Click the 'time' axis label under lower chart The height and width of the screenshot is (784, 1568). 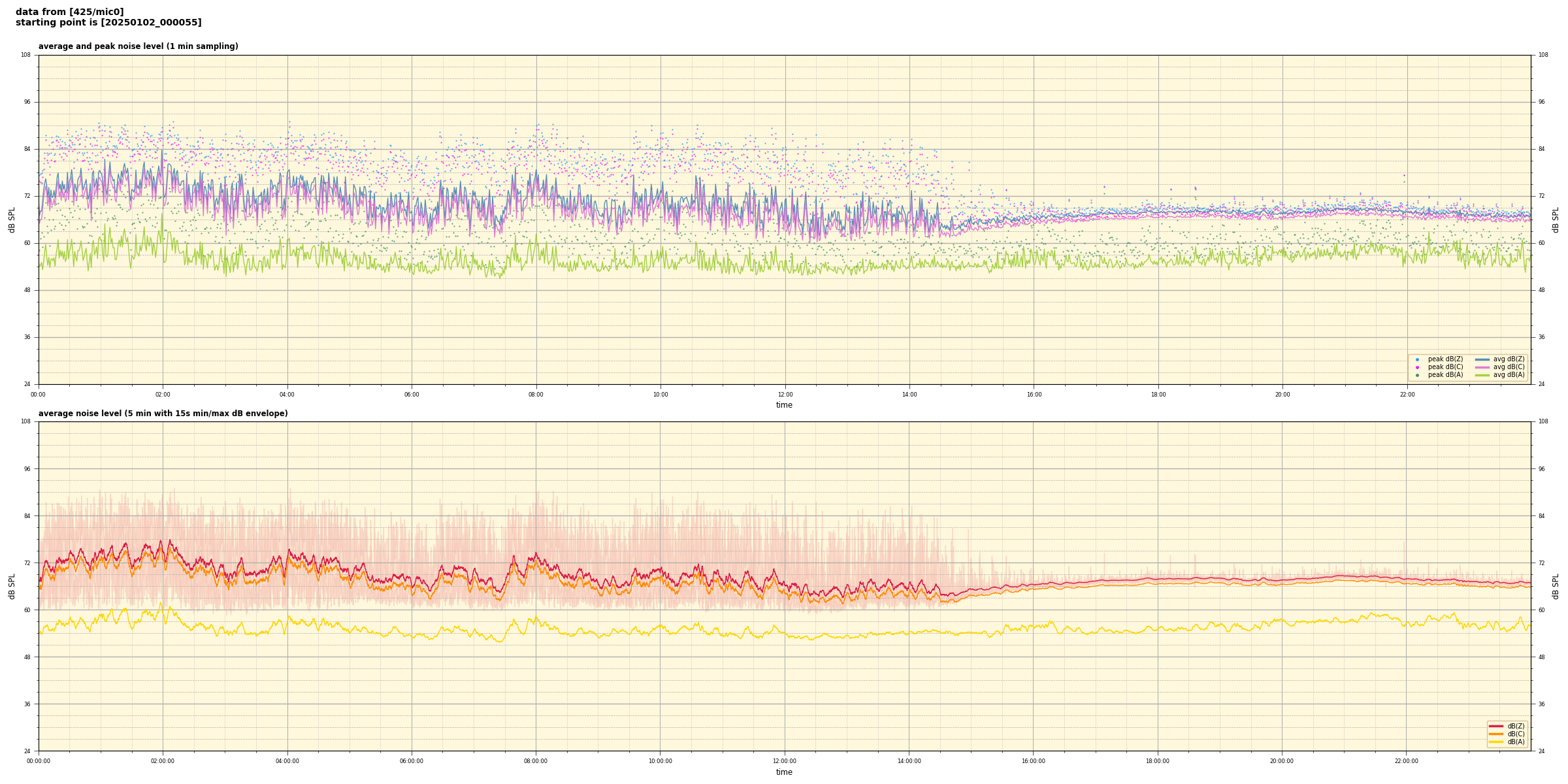point(784,772)
